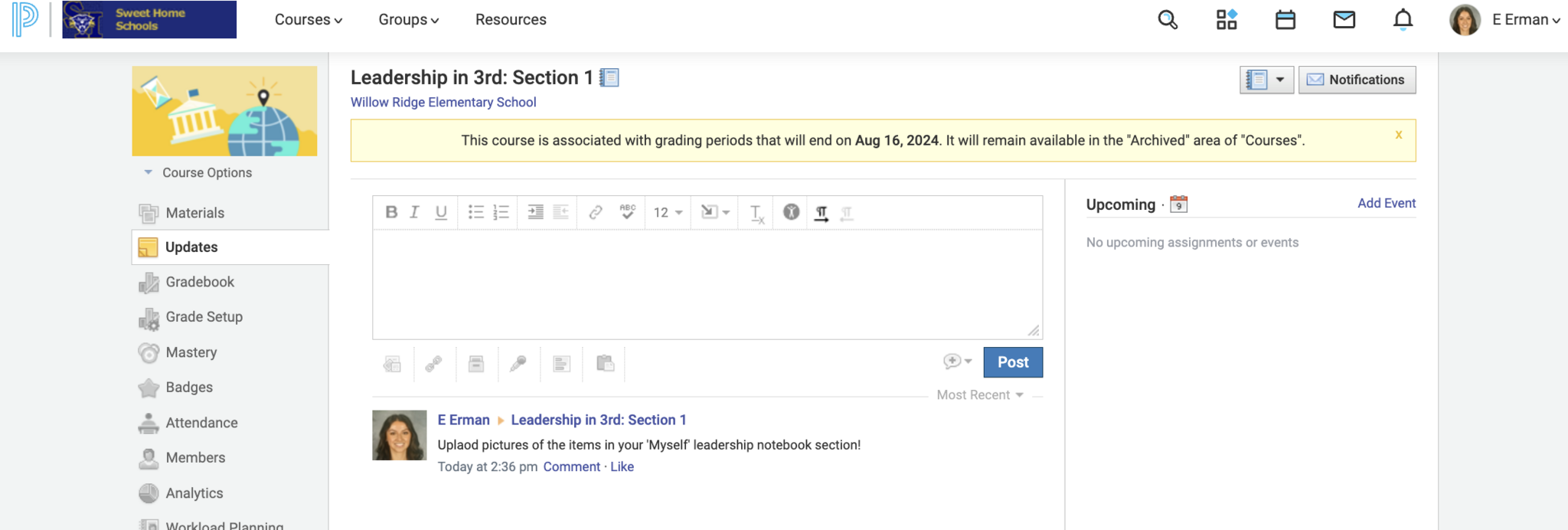Toggle bold formatting in the editor
This screenshot has height=530, width=1568.
(391, 212)
